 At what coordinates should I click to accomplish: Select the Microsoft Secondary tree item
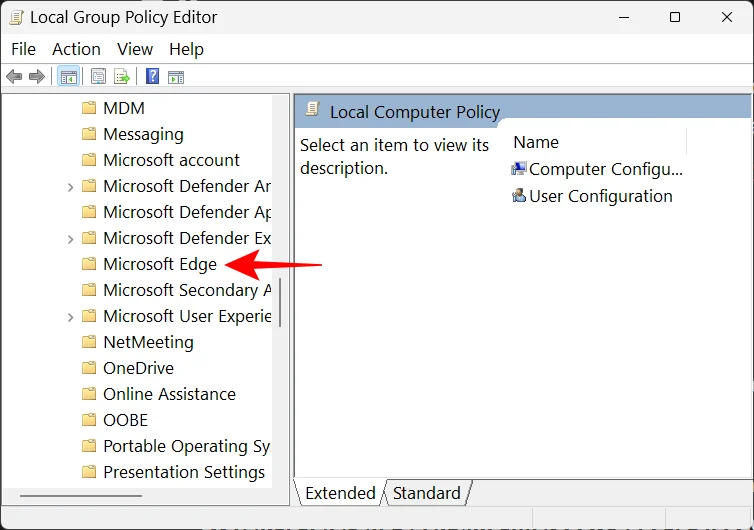187,290
